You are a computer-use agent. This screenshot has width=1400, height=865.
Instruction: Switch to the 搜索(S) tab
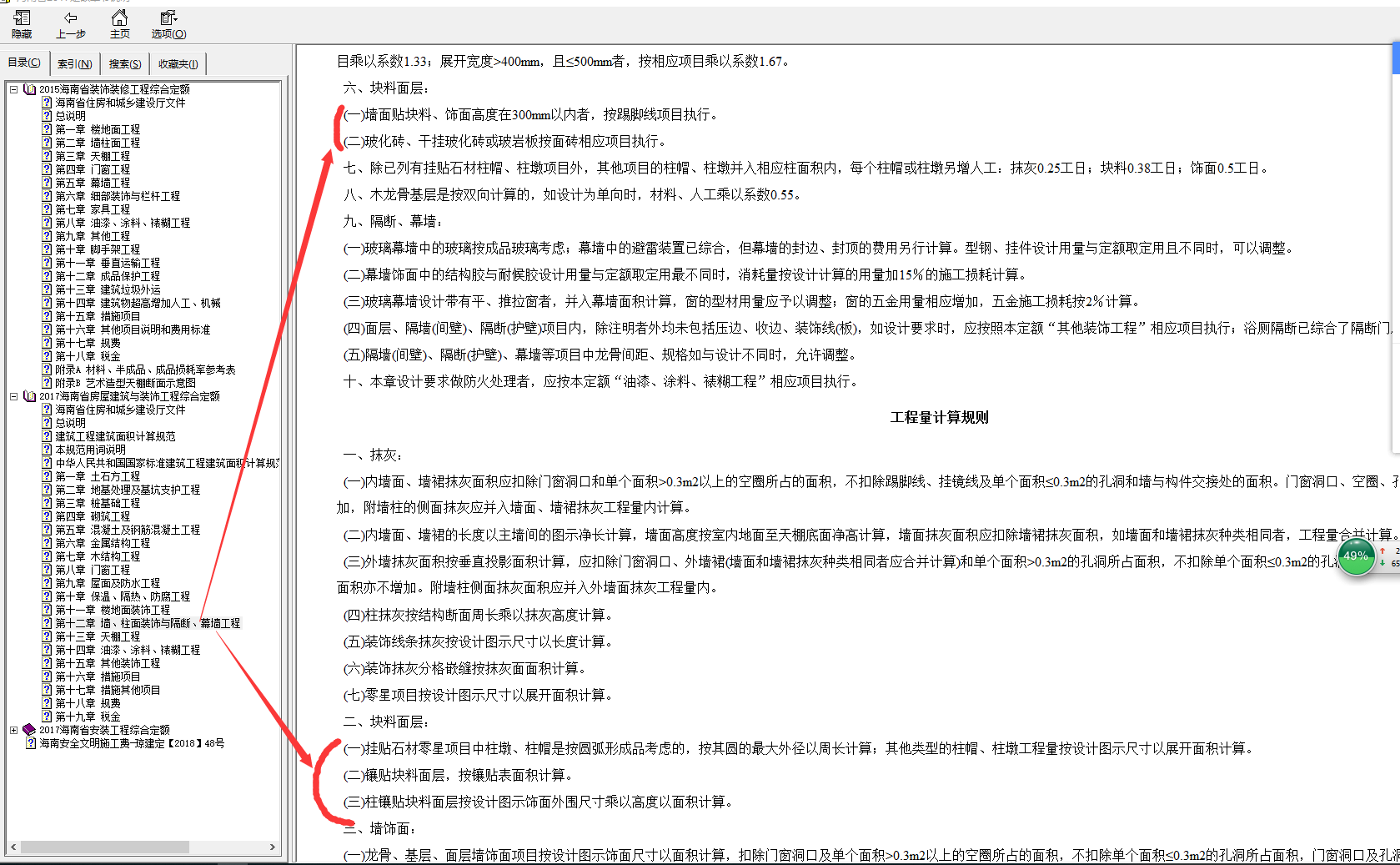(x=125, y=63)
